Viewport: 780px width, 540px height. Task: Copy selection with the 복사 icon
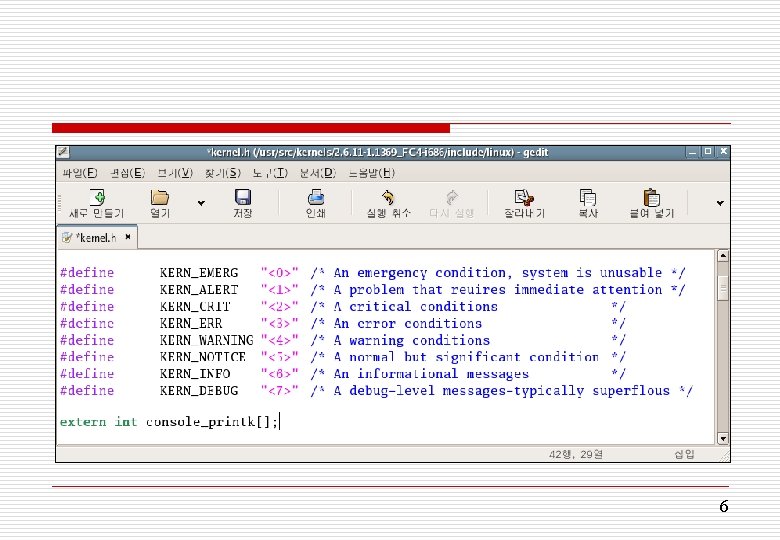tap(588, 197)
